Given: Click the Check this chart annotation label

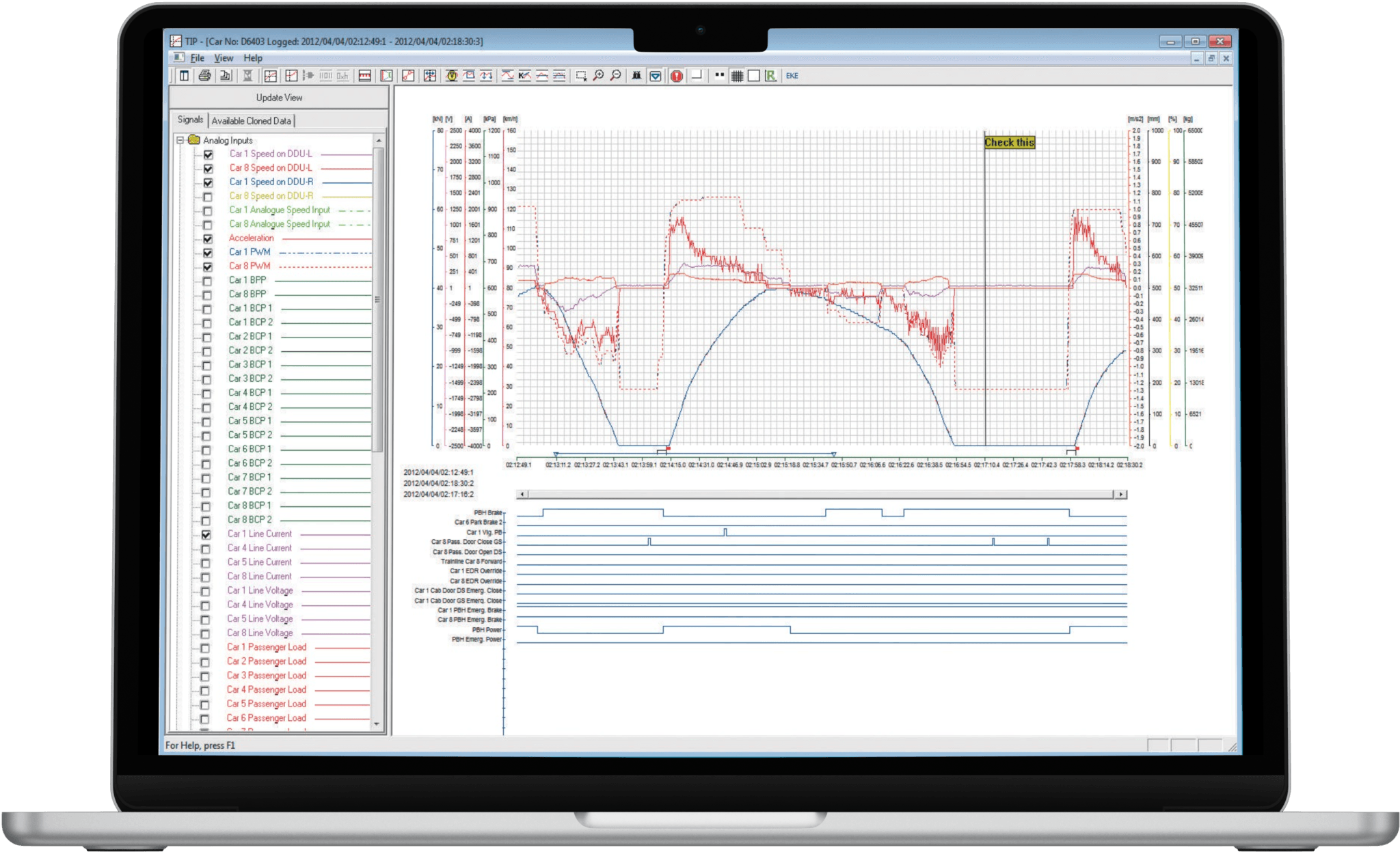Looking at the screenshot, I should click(1010, 142).
